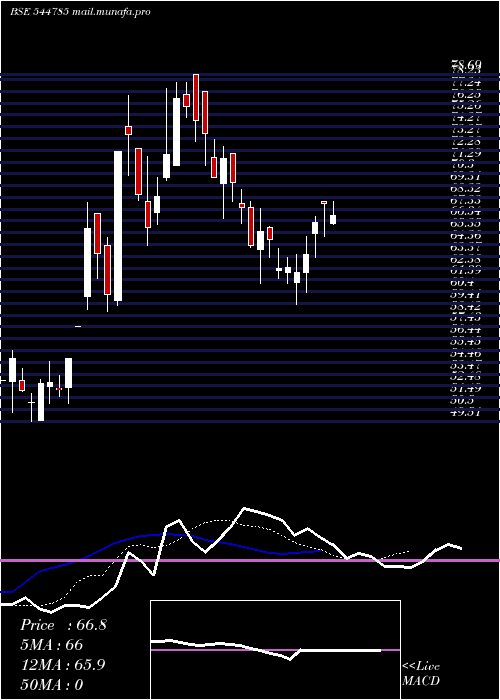
Task: Click the 51.49 price axis label
Action: 466,389
